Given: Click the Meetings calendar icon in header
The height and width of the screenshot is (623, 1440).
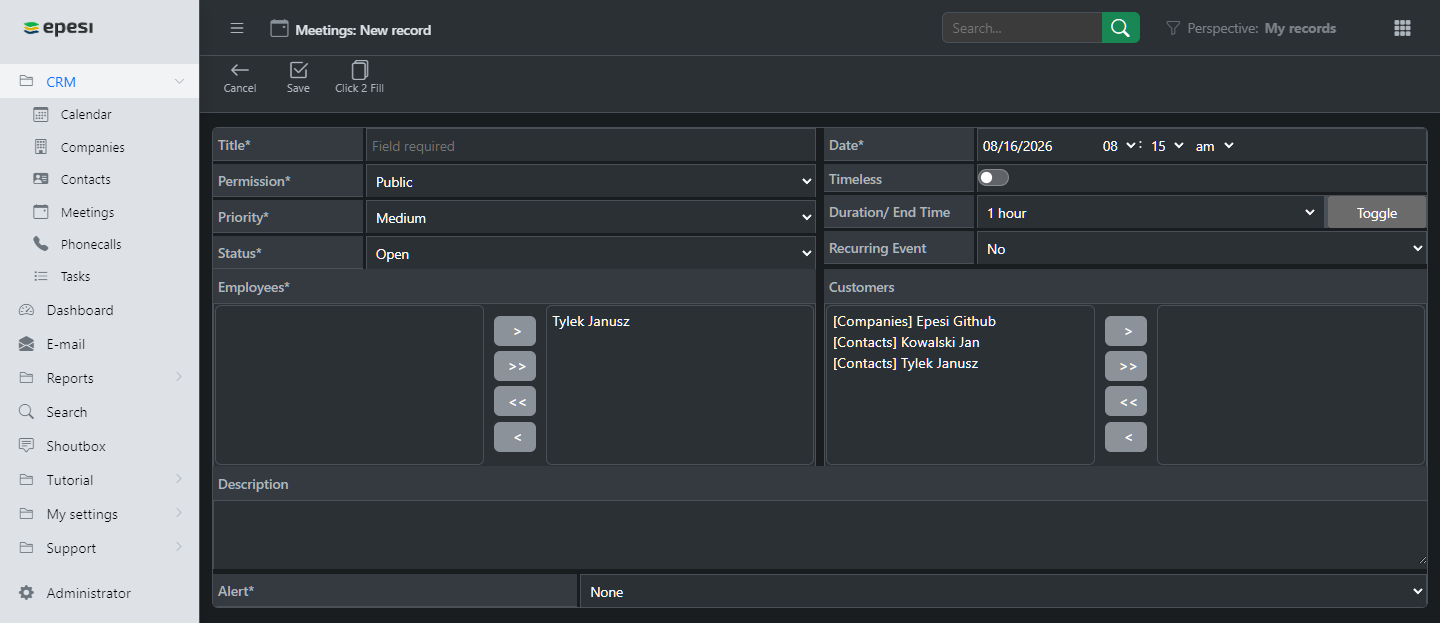Looking at the screenshot, I should coord(280,29).
